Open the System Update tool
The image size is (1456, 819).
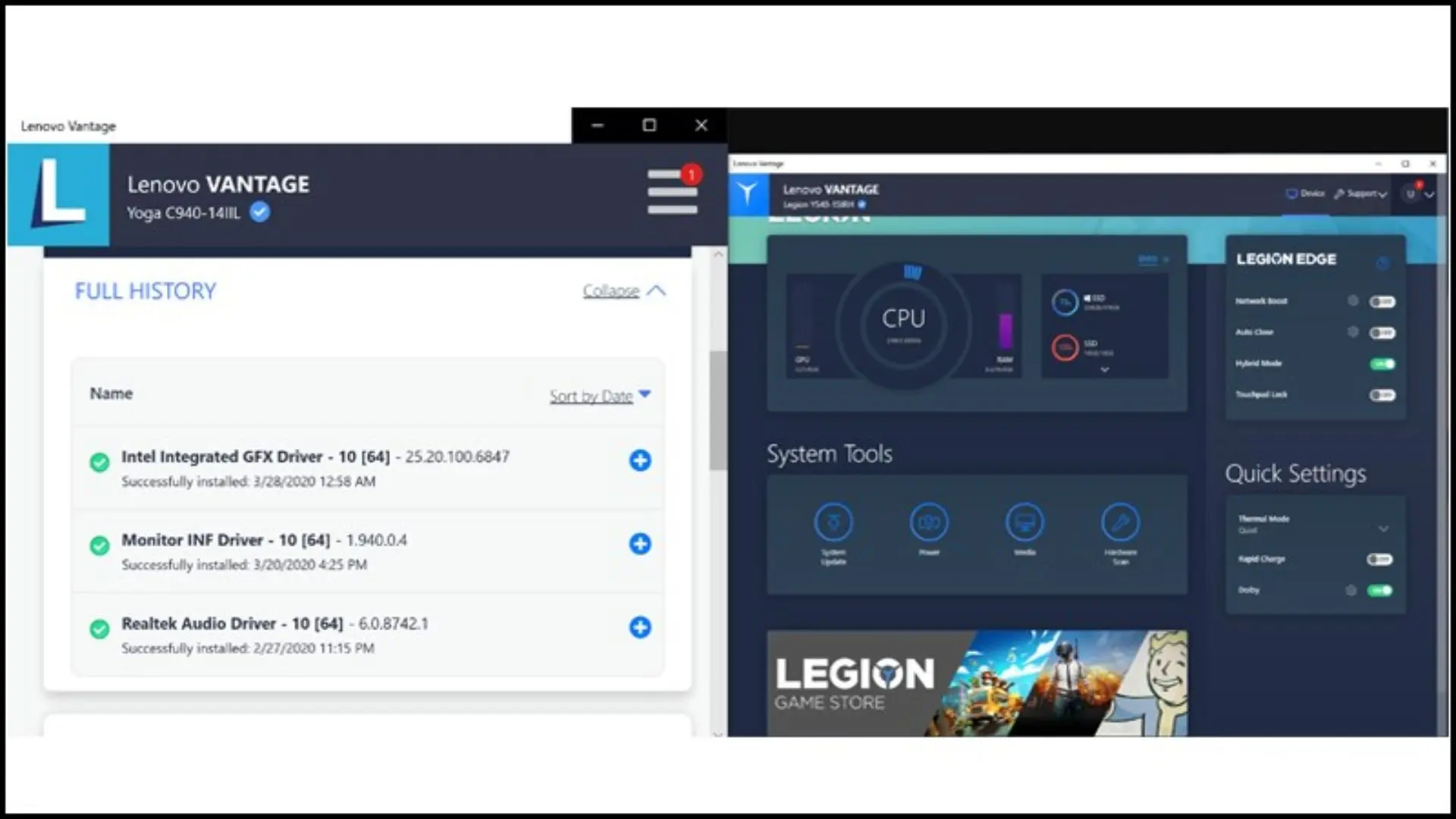tap(833, 522)
